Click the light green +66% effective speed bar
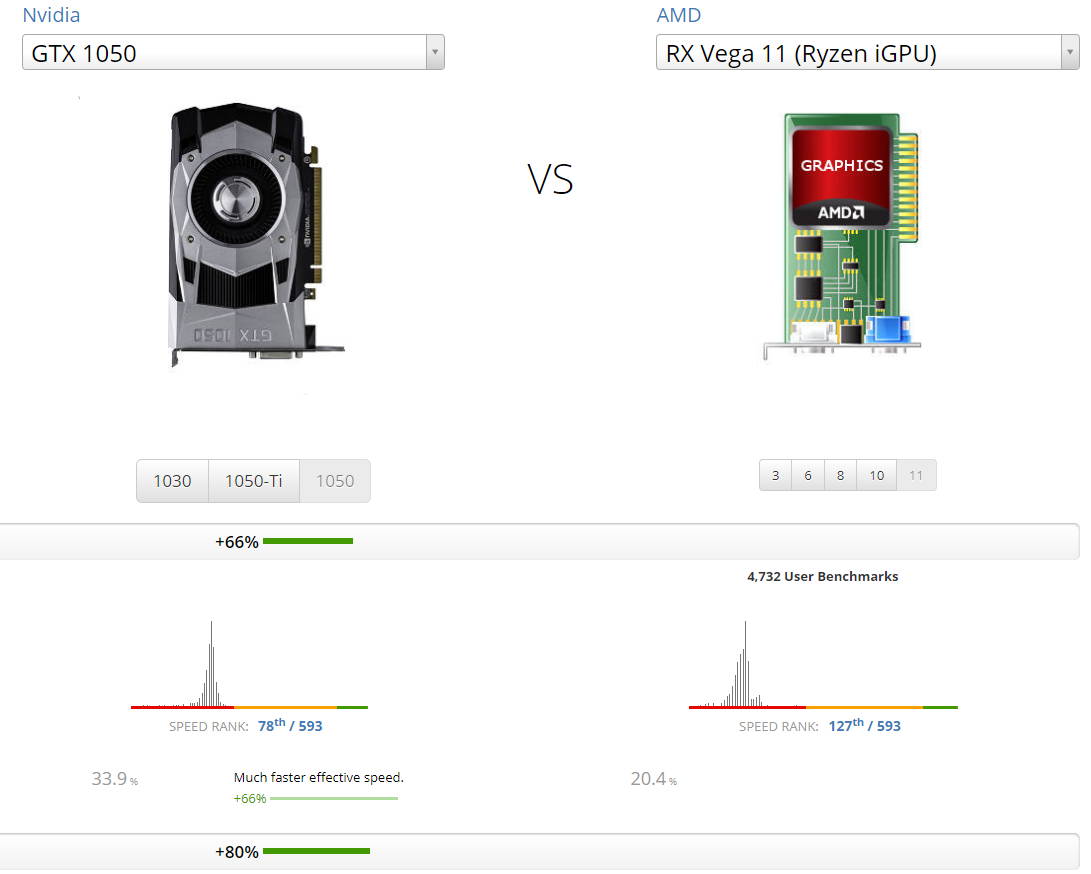The height and width of the screenshot is (874, 1091). coord(334,798)
